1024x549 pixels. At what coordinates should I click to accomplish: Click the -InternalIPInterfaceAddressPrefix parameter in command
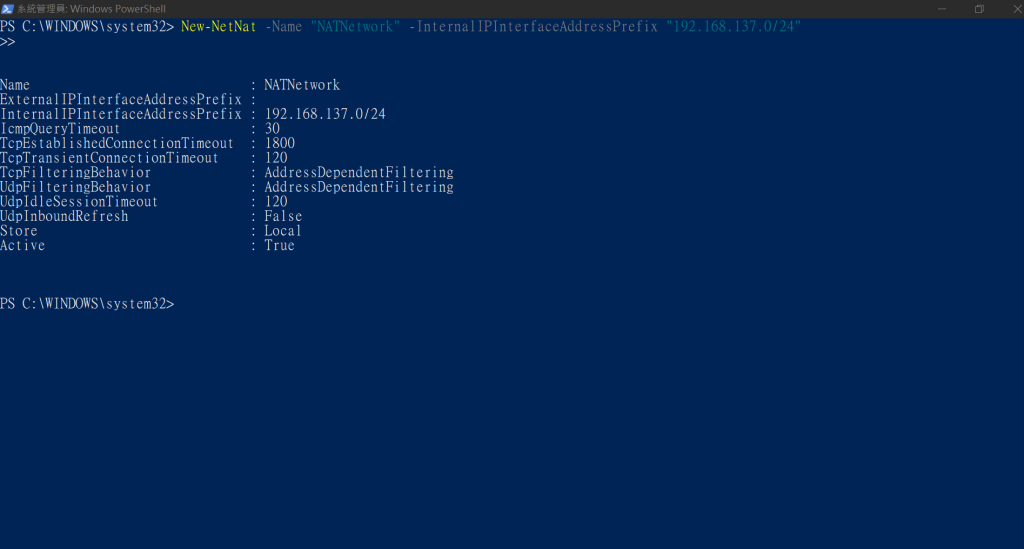pyautogui.click(x=533, y=27)
